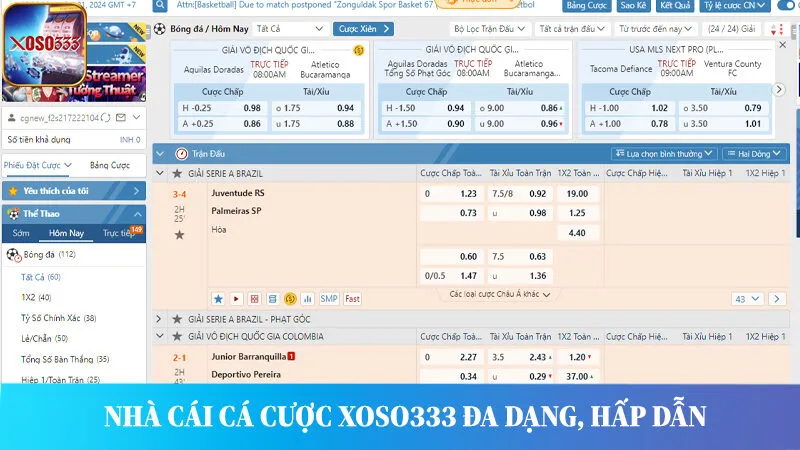This screenshot has height=450, width=800.
Task: Open sidebar Bảng Cược tab
Action: [110, 165]
